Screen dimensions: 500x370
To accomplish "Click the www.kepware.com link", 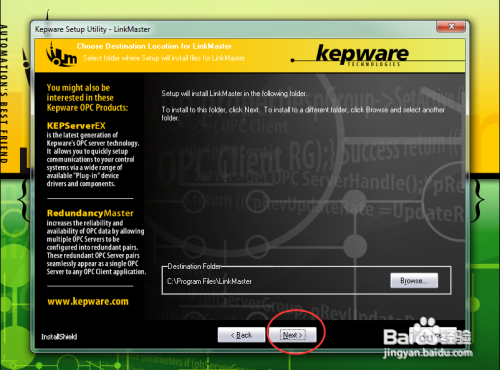I will 88,302.
